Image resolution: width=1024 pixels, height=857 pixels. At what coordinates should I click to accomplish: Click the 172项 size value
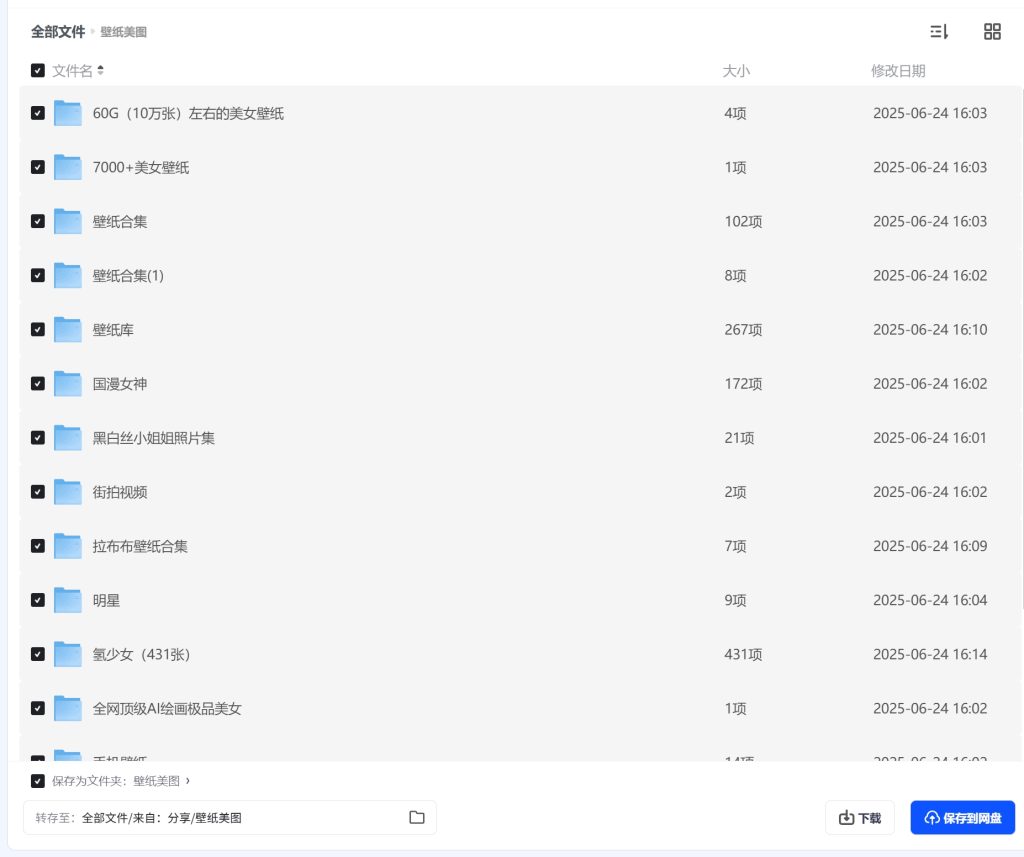pos(743,384)
